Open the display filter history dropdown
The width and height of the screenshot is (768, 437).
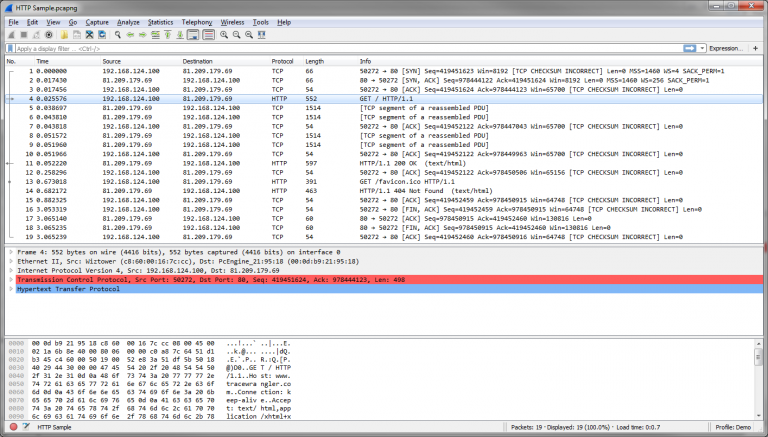702,48
